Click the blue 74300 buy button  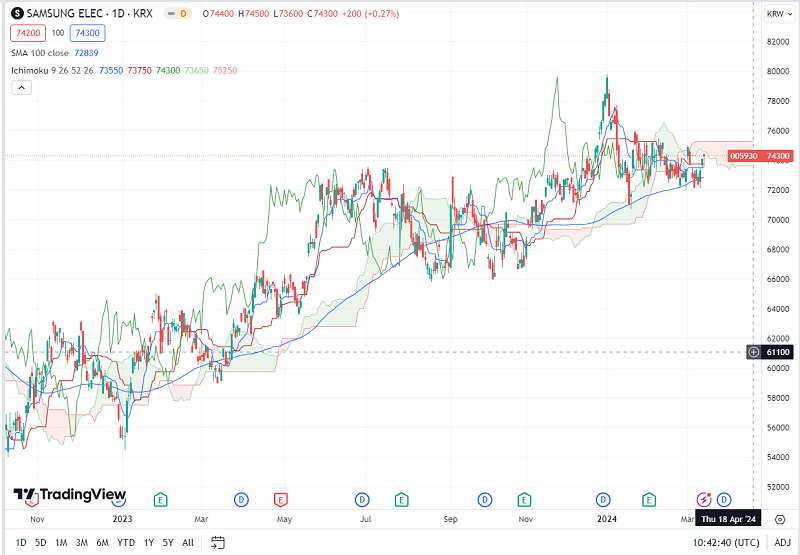(87, 33)
